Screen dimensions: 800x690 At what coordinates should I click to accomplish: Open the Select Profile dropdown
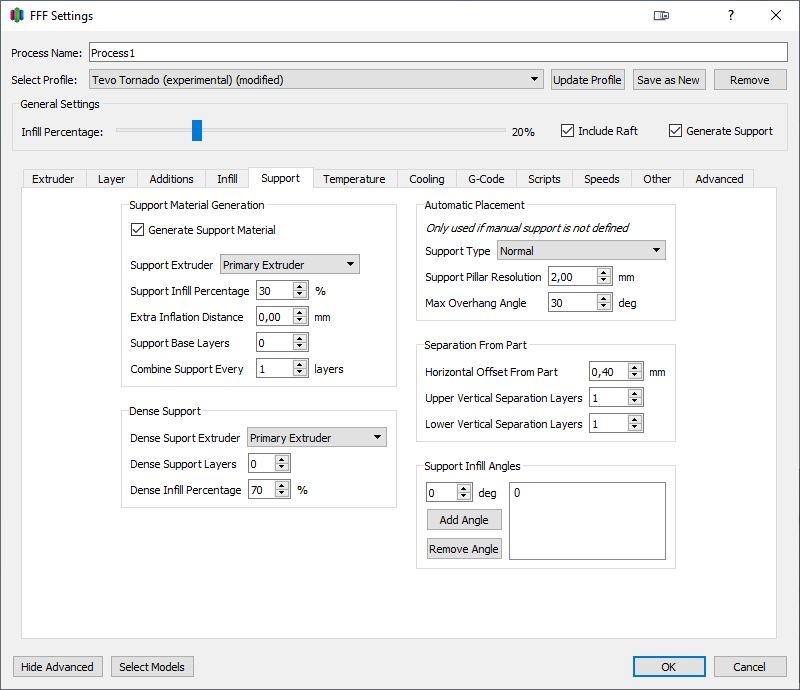click(x=316, y=80)
